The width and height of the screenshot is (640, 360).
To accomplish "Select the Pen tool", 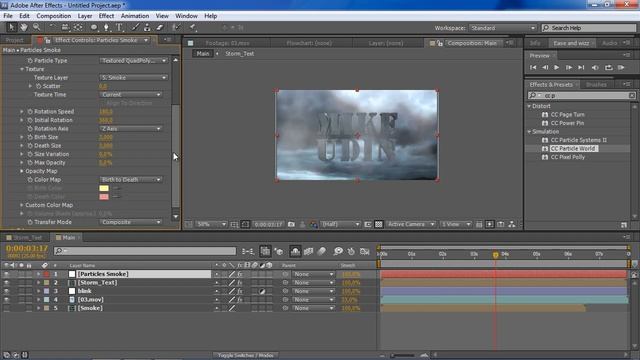I will pos(106,27).
